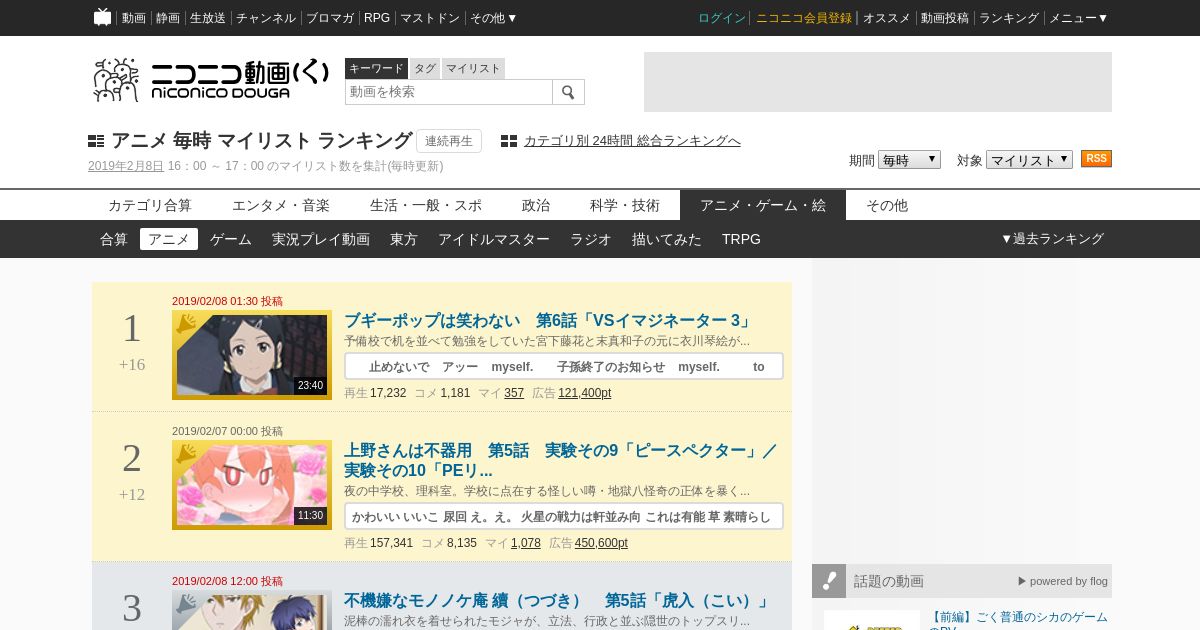1200x630 pixels.
Task: Click the powered by flog link
Action: [x=1062, y=581]
